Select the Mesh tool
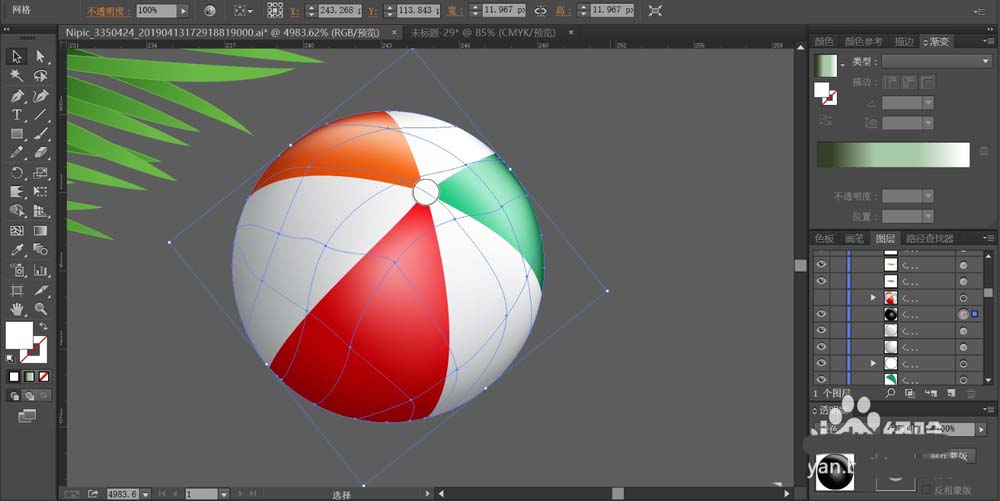Screen dimensions: 1000x501 (17, 231)
